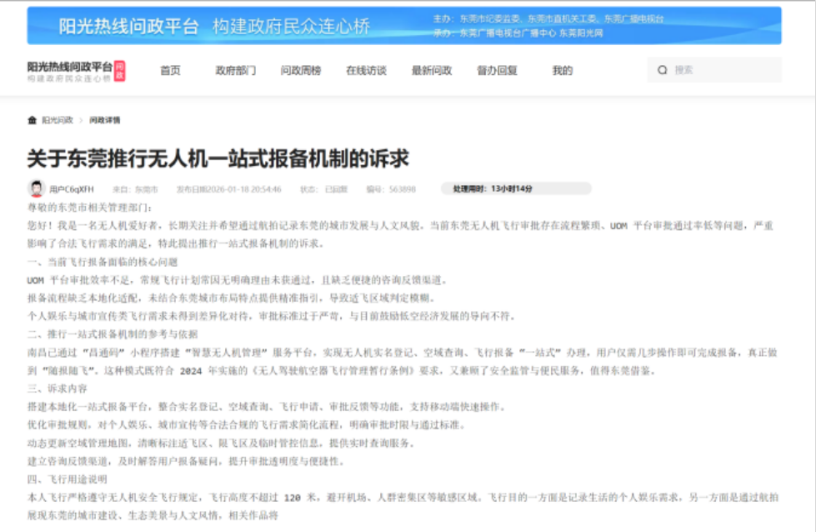Viewport: 816px width, 532px height.
Task: Click the heading 一、当前飞行报备面临的核心问题
Action: coord(103,262)
